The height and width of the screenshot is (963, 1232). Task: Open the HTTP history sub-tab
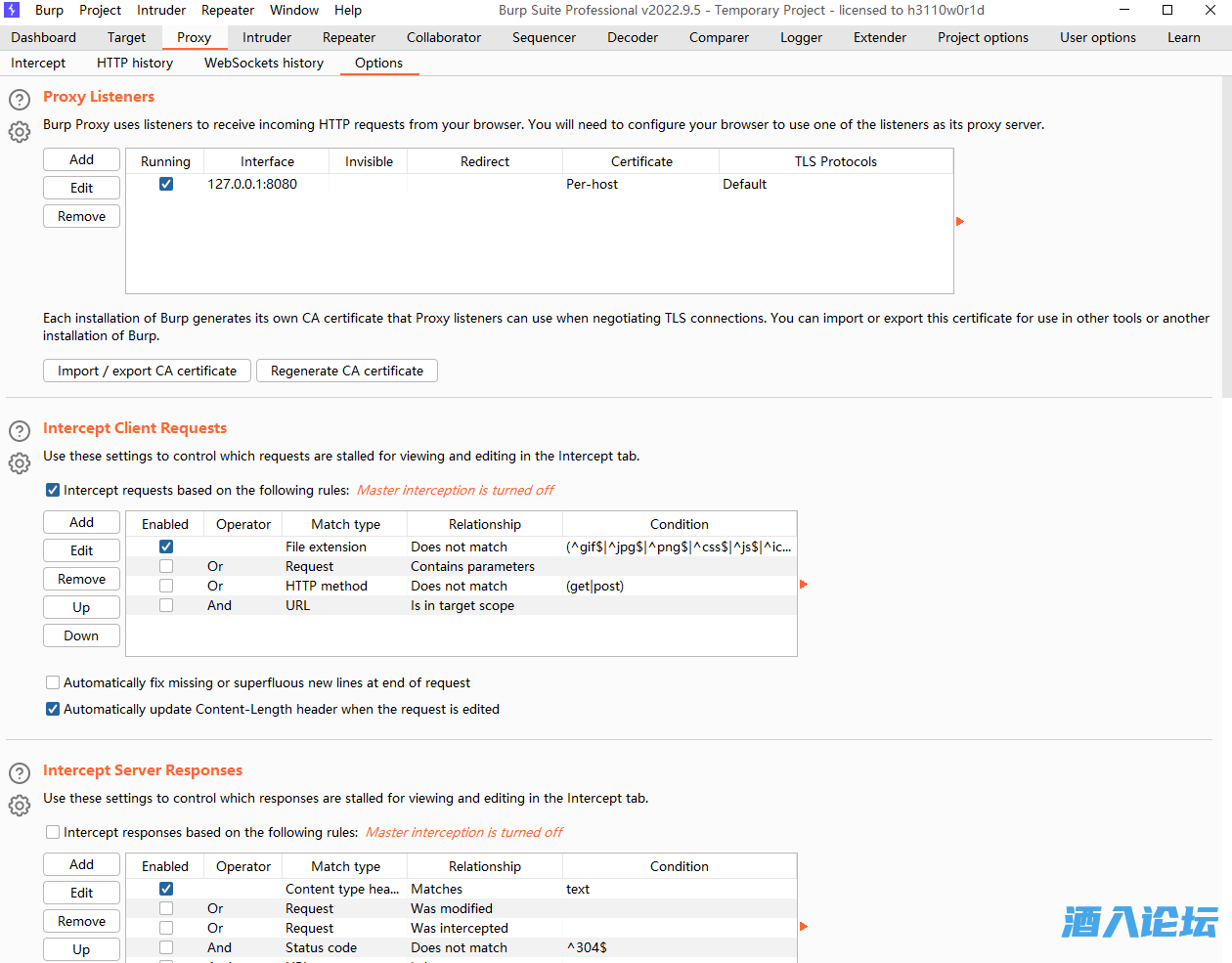[135, 63]
